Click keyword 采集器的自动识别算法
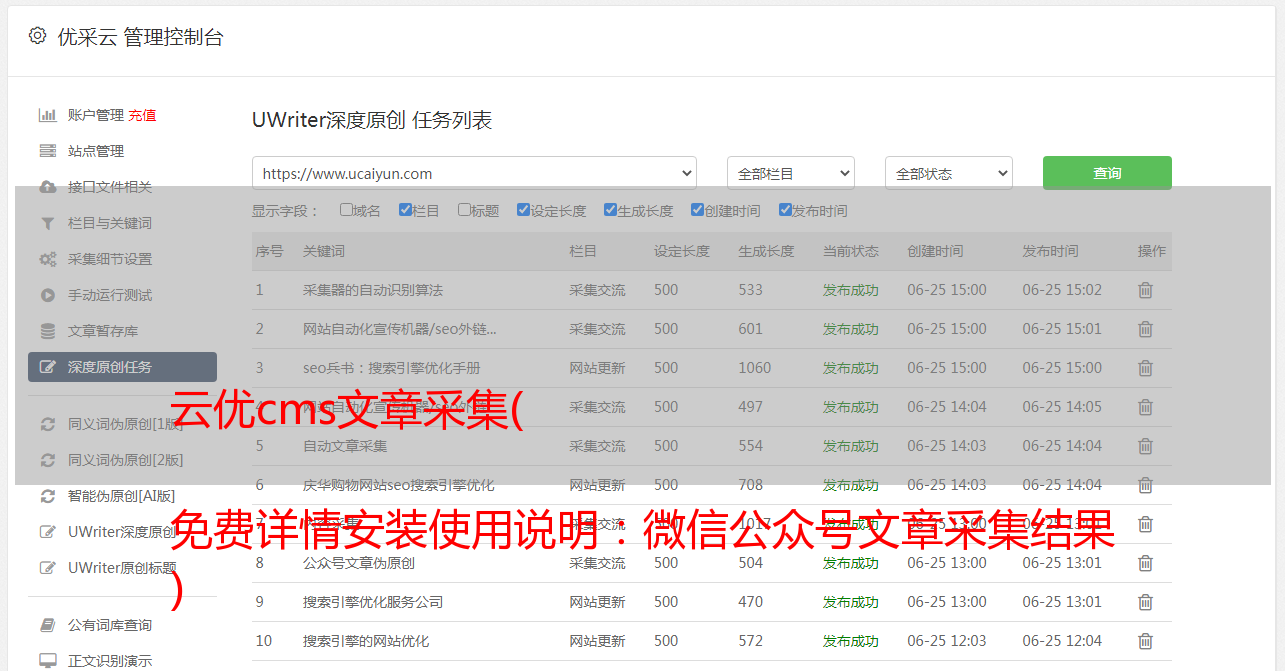 point(373,290)
